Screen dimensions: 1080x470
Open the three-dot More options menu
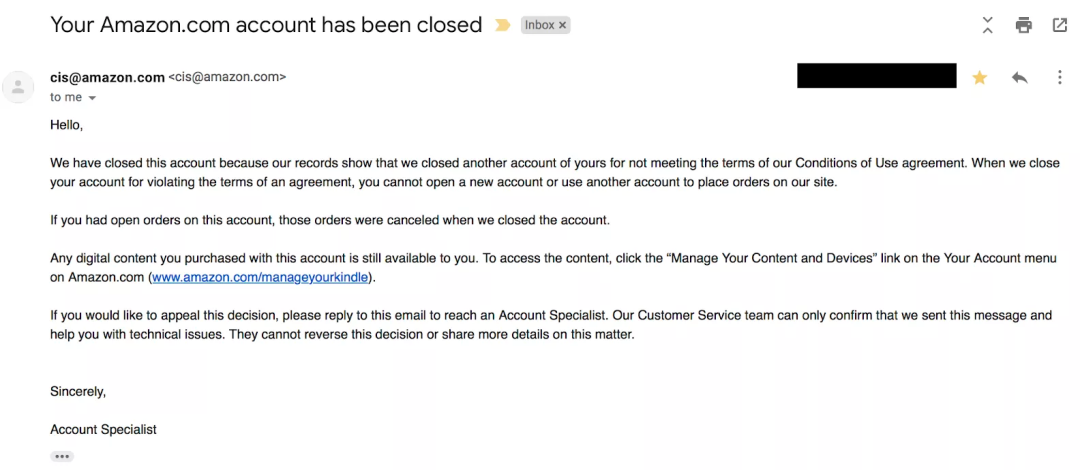point(1059,77)
